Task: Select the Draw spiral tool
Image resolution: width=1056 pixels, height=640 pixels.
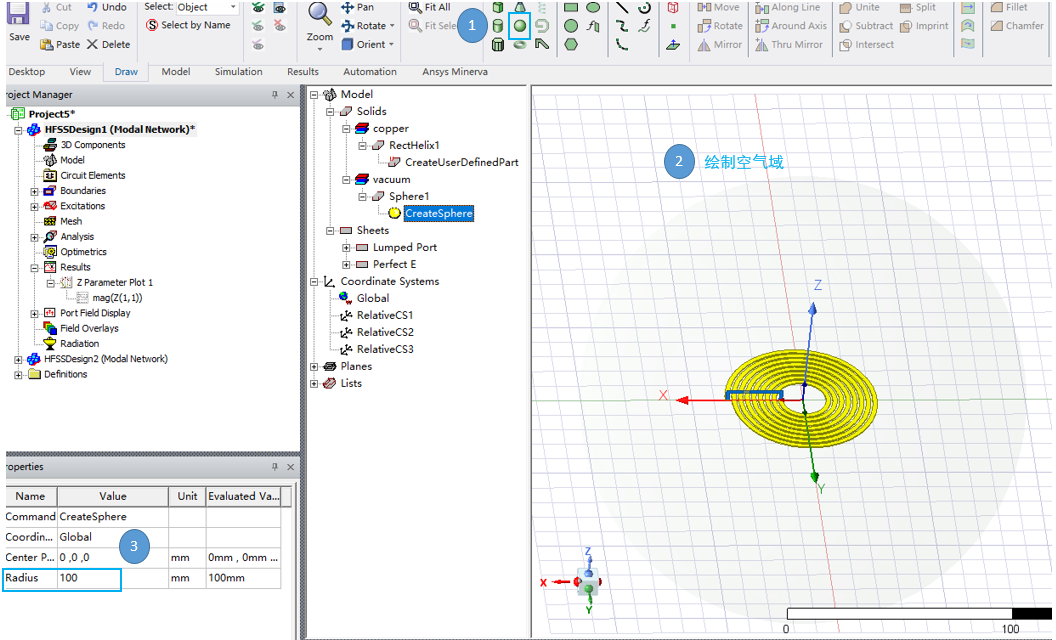Action: [541, 26]
